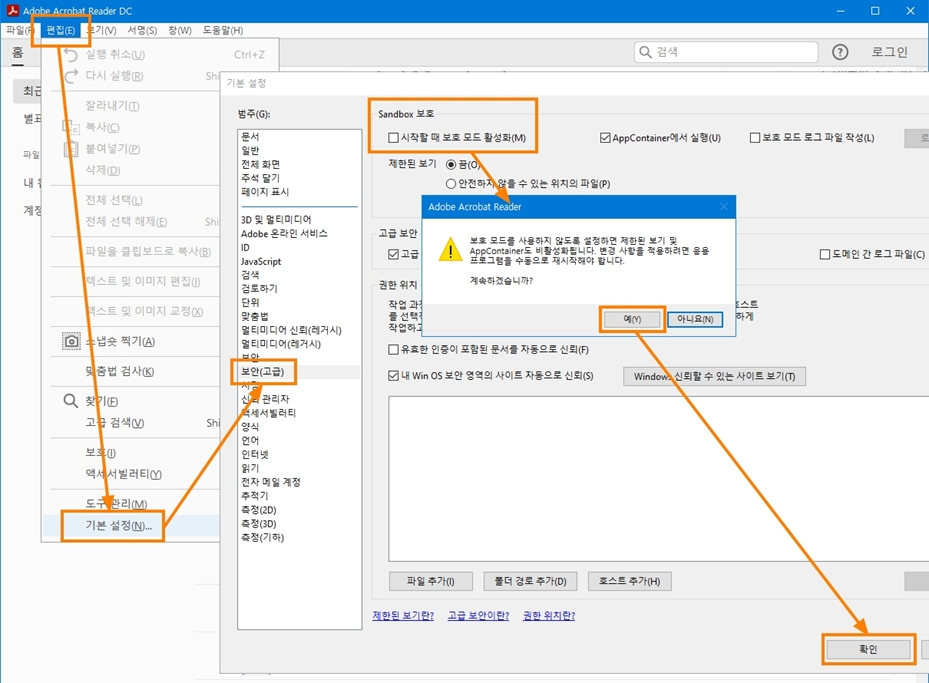Open the 파일 menu
The height and width of the screenshot is (683, 929).
point(20,30)
